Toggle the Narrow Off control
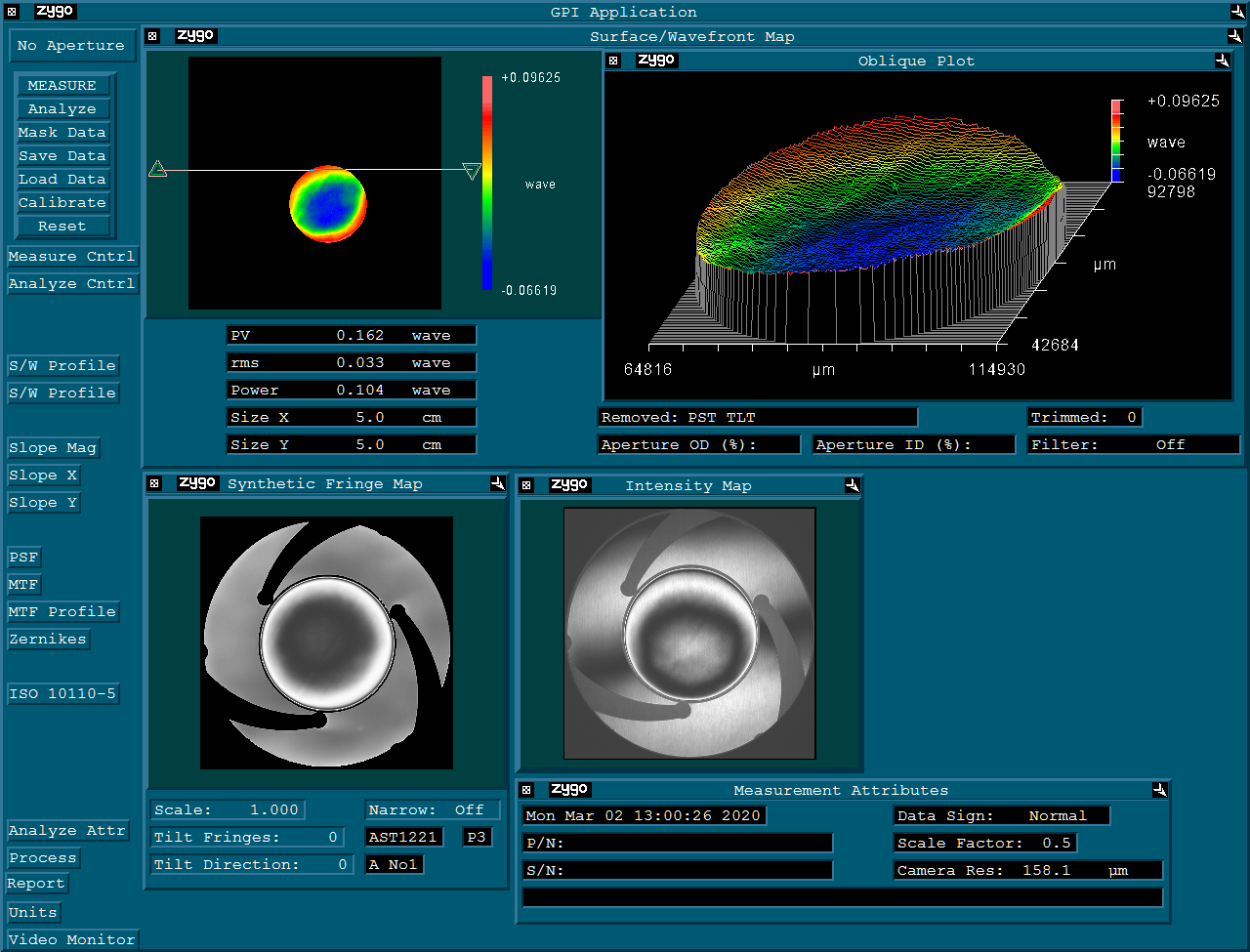Viewport: 1250px width, 952px height. tap(433, 809)
